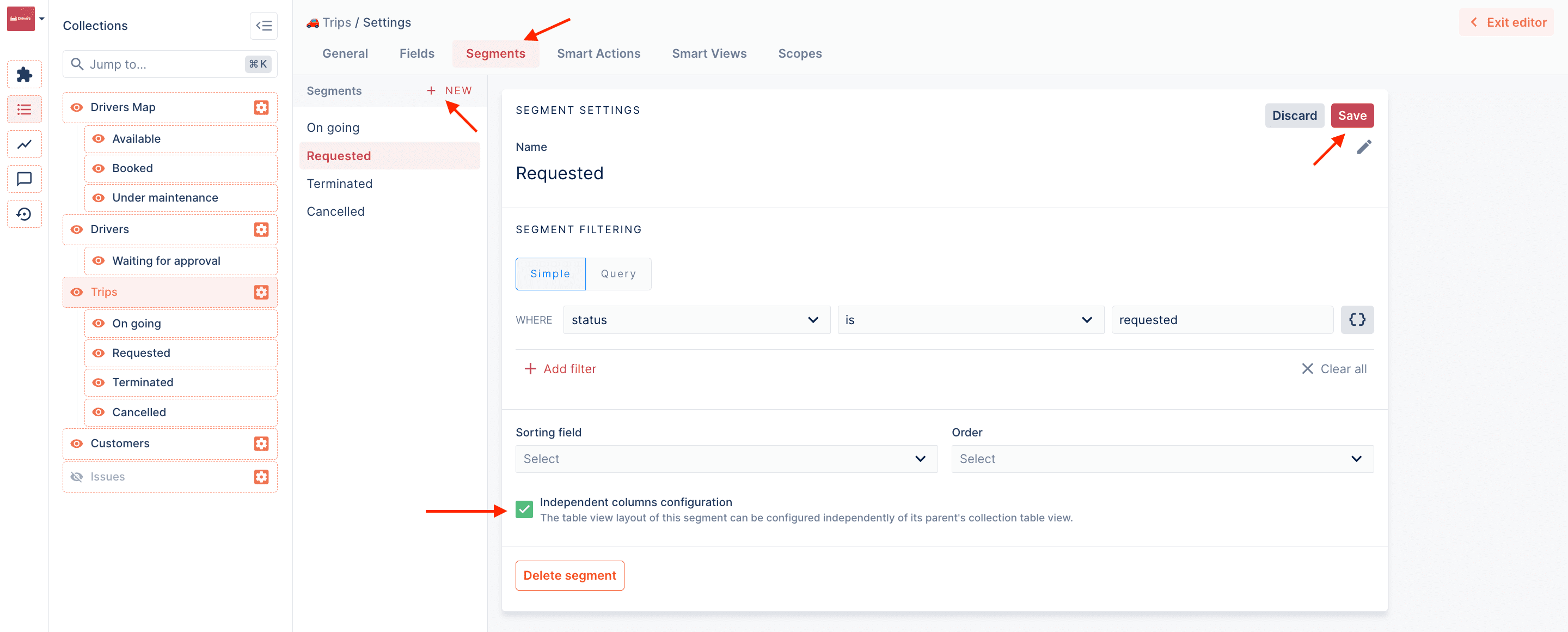Open the activity history clock icon

tap(24, 214)
